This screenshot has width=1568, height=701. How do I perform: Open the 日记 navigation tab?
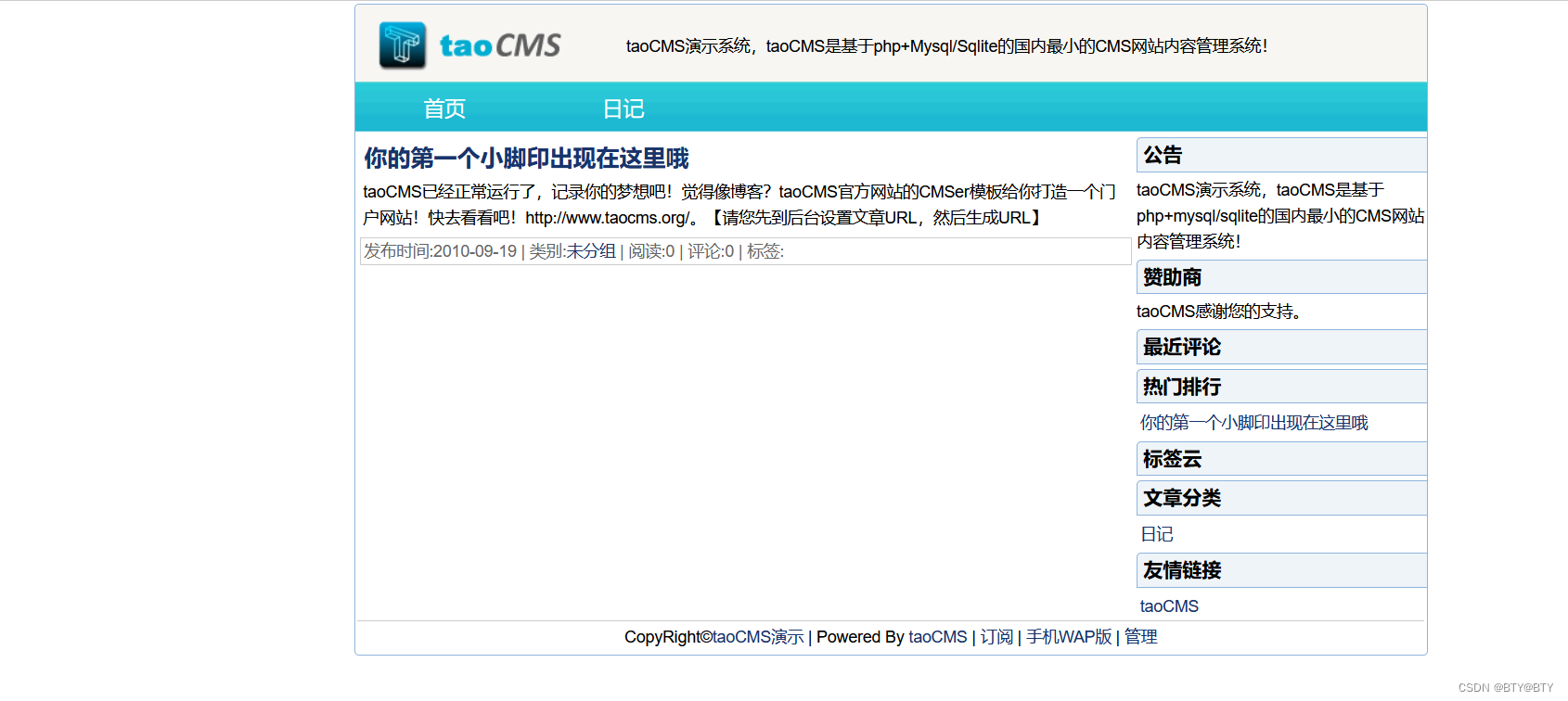click(623, 108)
